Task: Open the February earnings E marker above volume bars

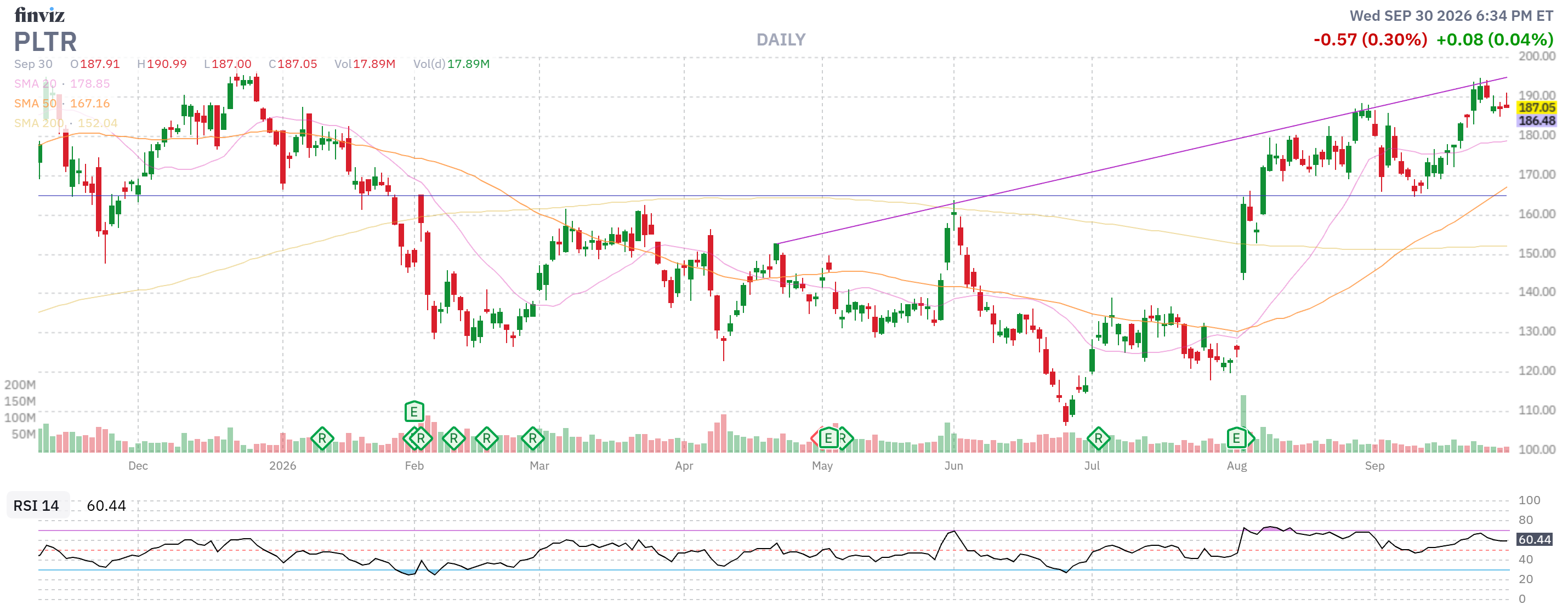Action: [414, 412]
